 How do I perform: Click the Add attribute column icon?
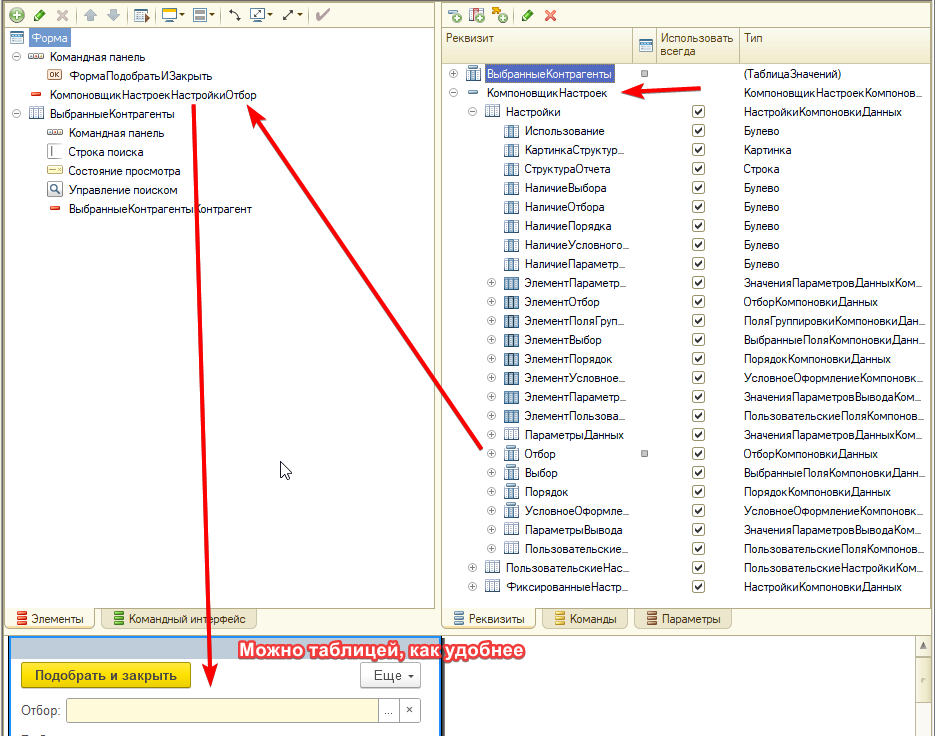477,16
